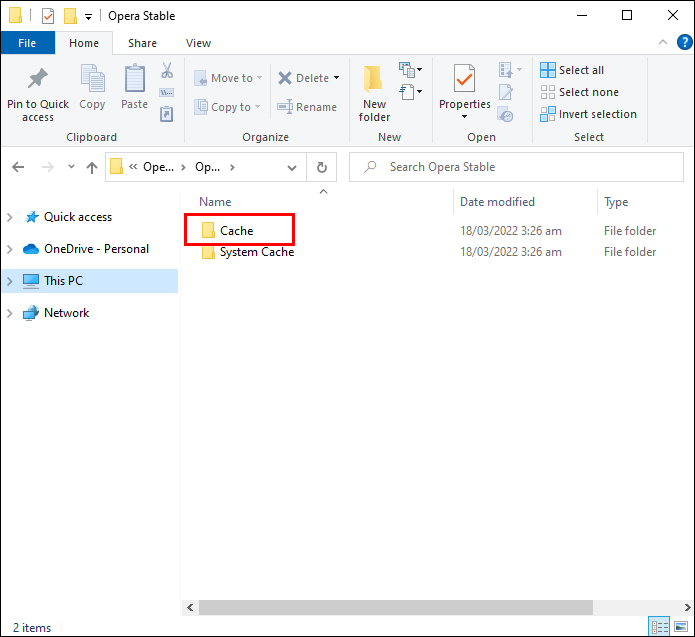Click New folder icon in title bar
This screenshot has width=695, height=637.
[x=70, y=16]
